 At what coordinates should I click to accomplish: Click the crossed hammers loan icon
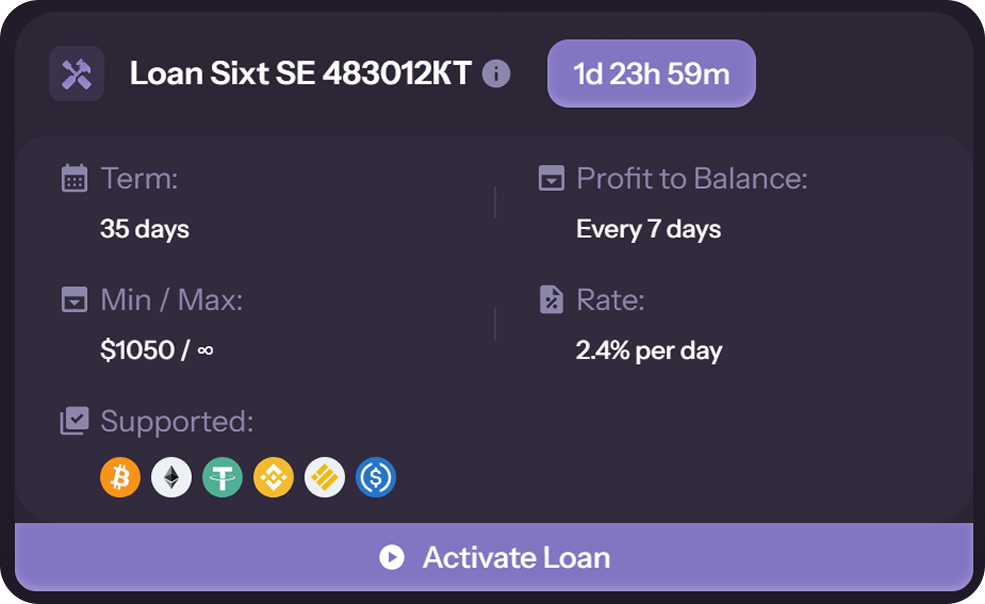pyautogui.click(x=77, y=74)
